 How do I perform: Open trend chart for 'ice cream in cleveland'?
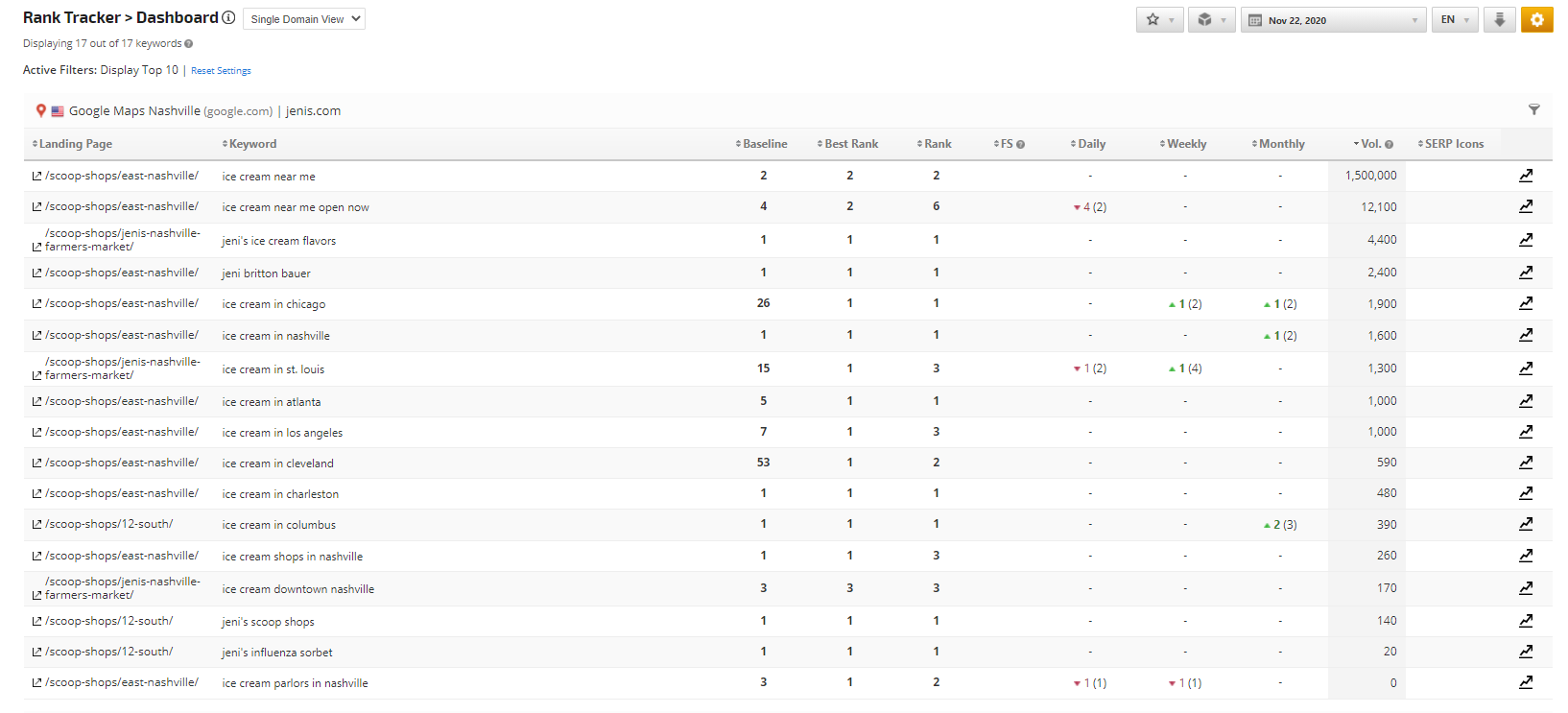pyautogui.click(x=1526, y=463)
